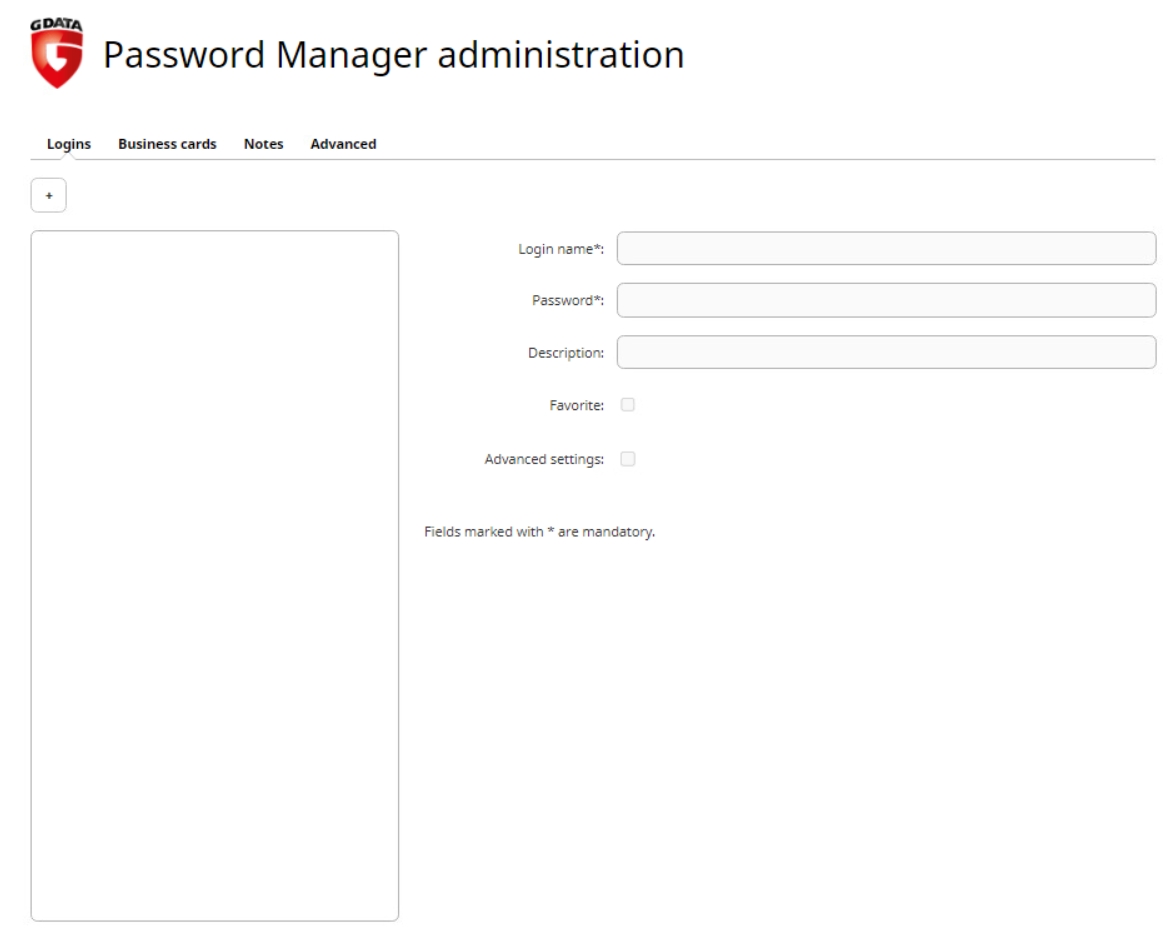Click the 'Favorite:' label

[576, 406]
